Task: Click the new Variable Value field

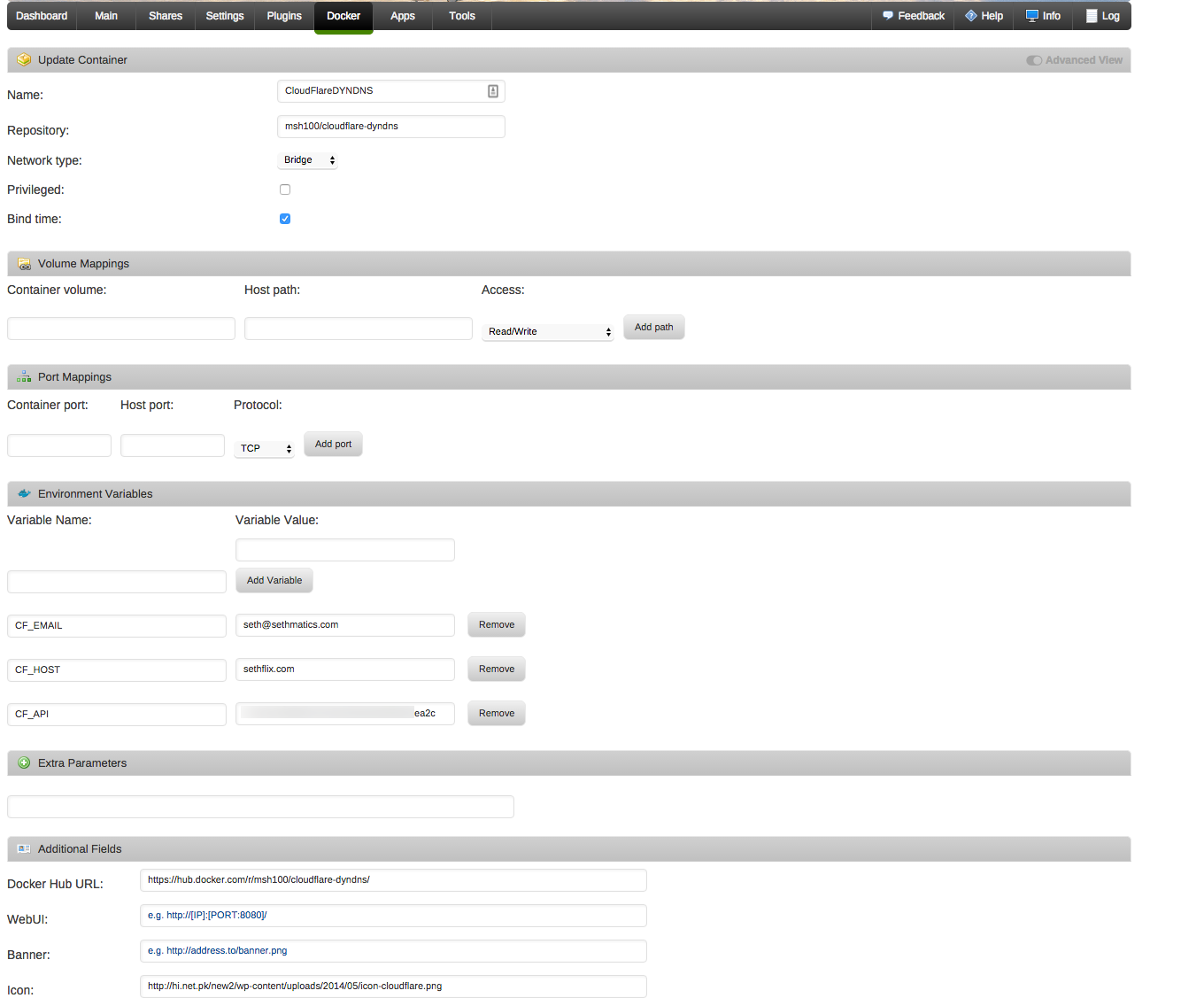Action: (x=345, y=550)
